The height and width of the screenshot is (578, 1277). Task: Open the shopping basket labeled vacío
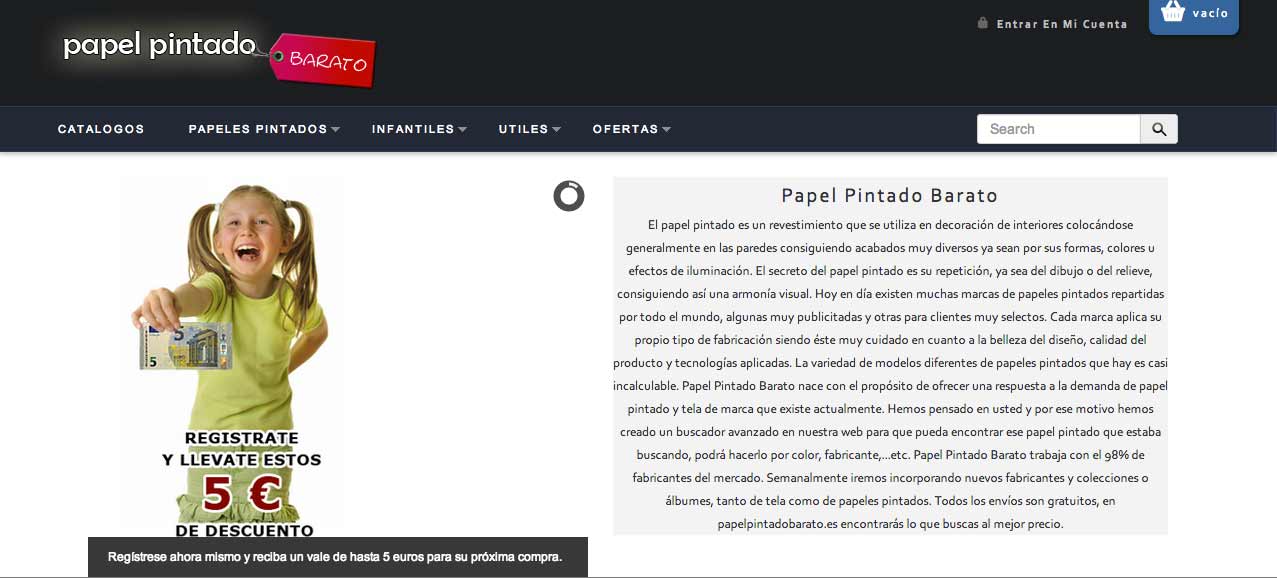click(x=1193, y=16)
